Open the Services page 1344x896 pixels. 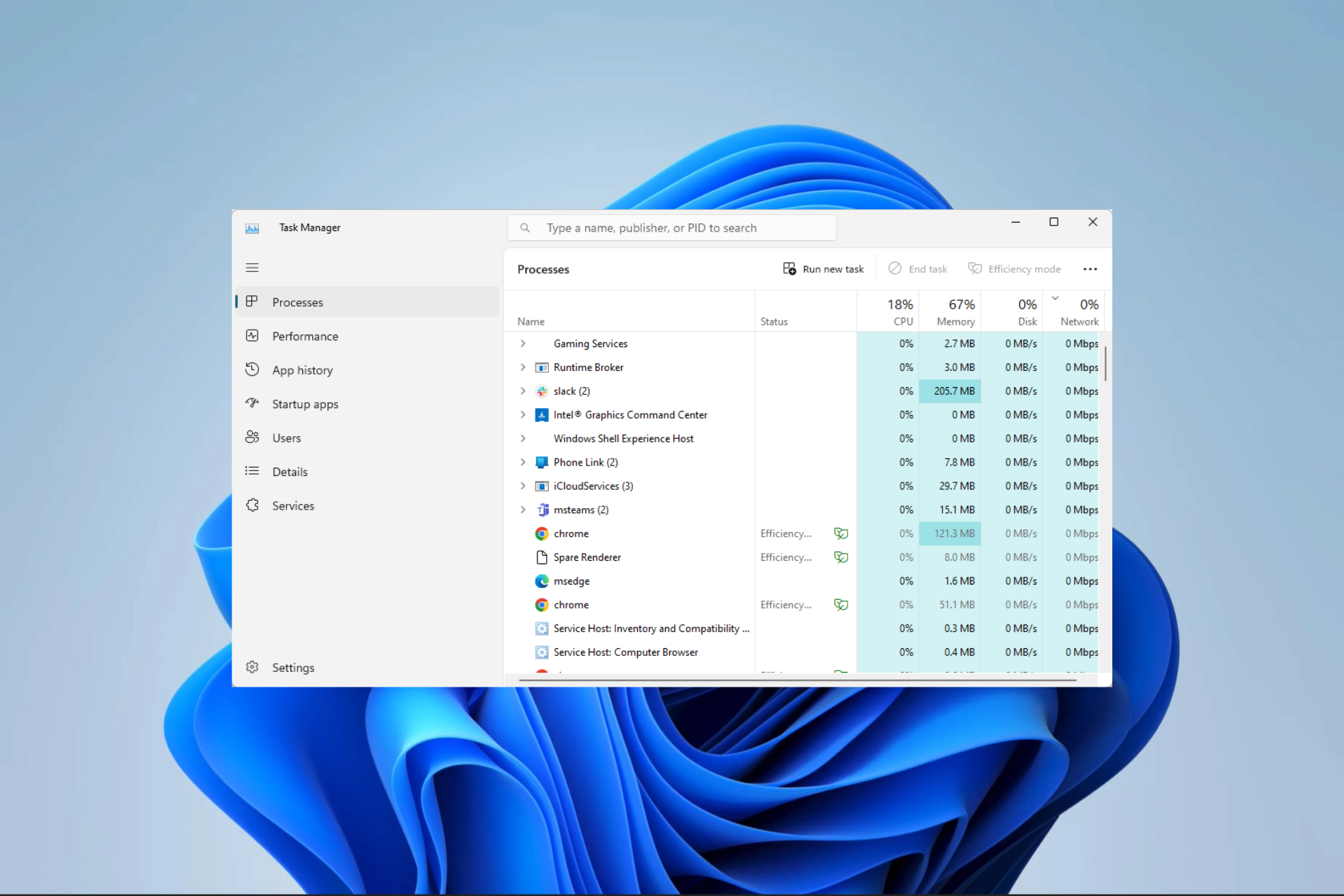(367, 505)
